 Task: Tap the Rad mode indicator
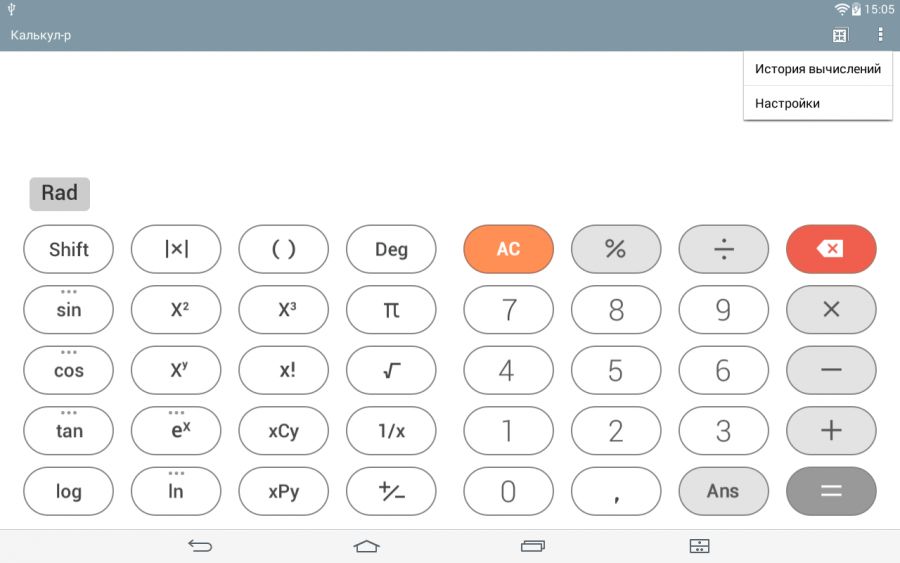pos(60,193)
